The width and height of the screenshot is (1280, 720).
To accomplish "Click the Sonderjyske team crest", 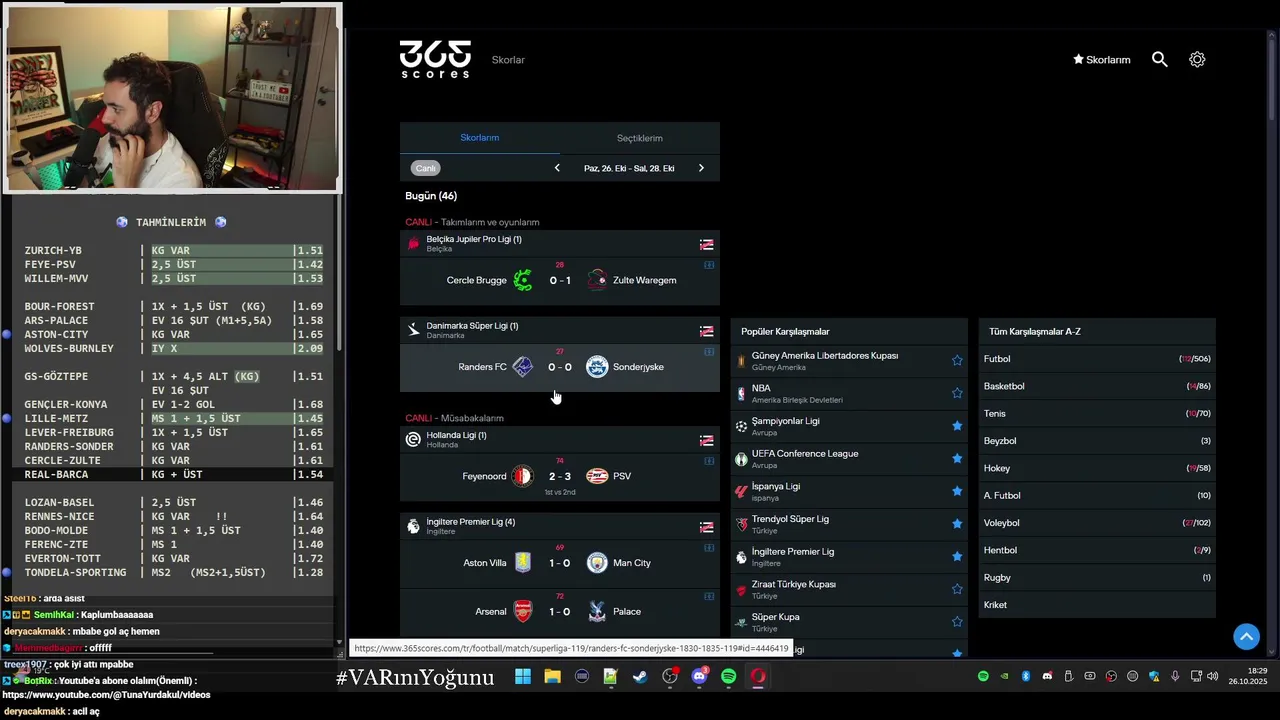I will pyautogui.click(x=597, y=367).
